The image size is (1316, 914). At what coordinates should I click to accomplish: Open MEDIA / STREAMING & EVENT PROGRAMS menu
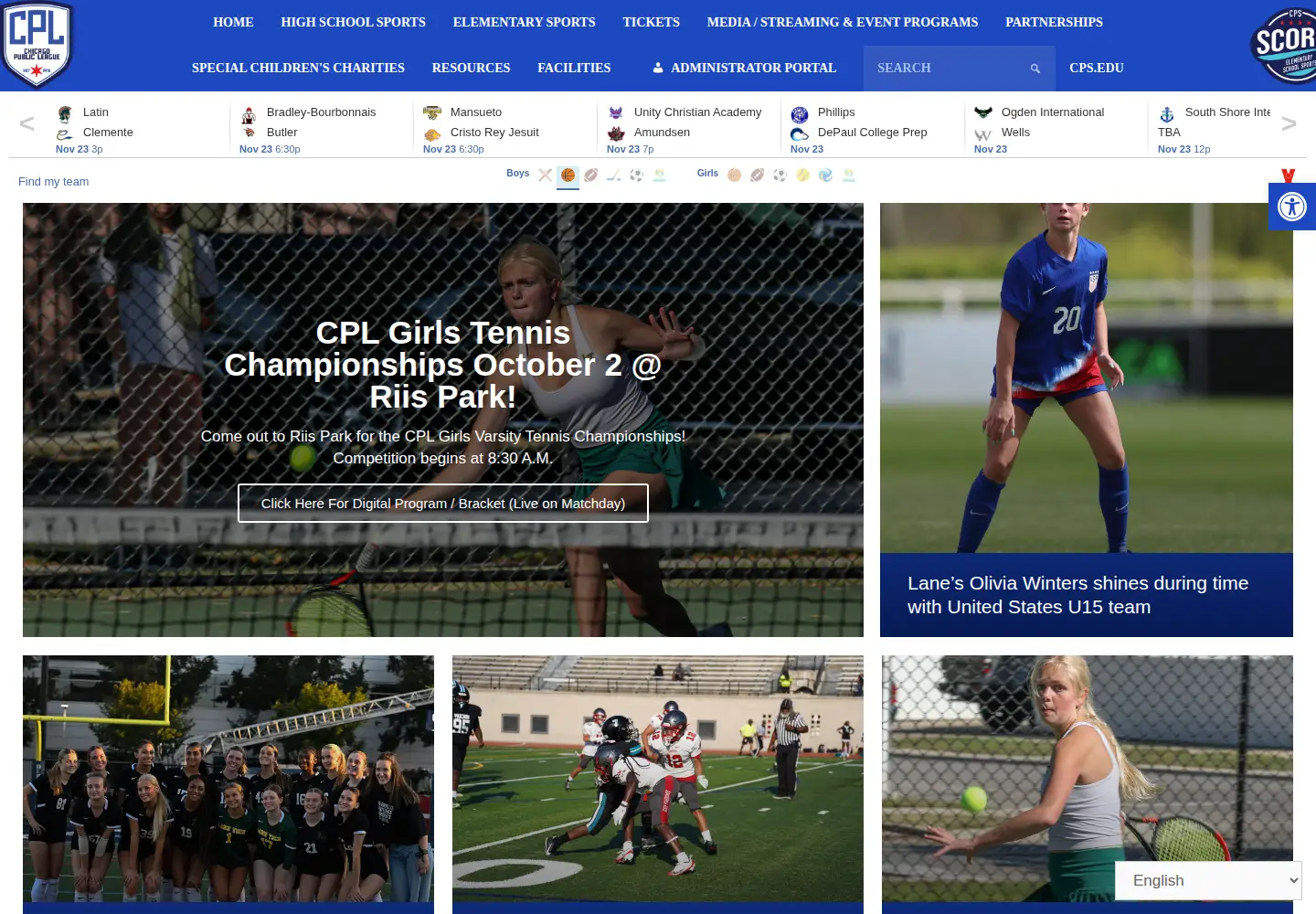click(x=842, y=22)
